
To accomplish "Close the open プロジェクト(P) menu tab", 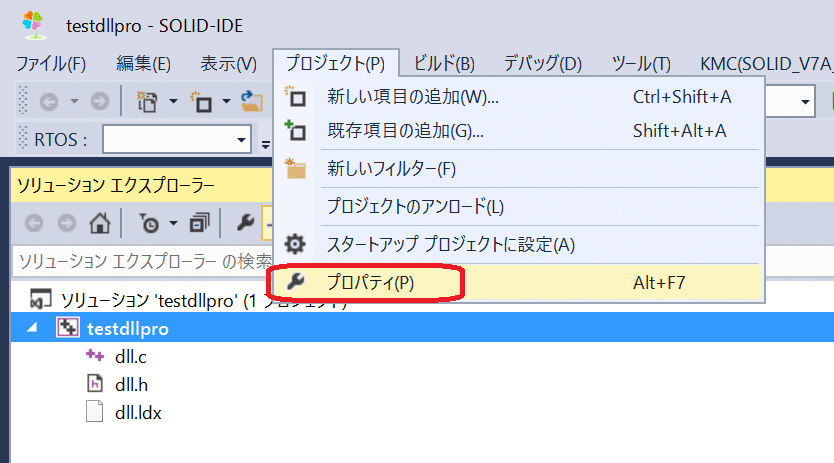I will click(x=336, y=63).
